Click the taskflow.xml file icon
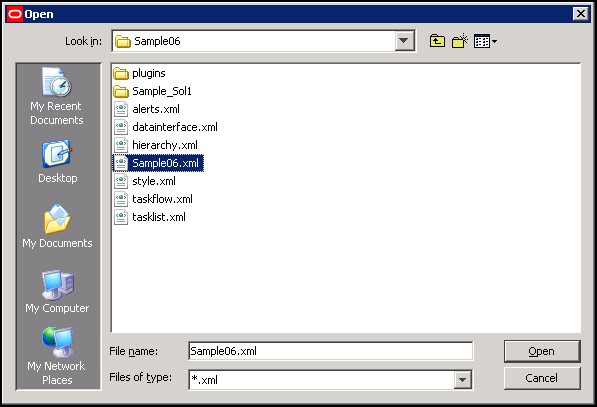597x407 pixels. (x=121, y=199)
